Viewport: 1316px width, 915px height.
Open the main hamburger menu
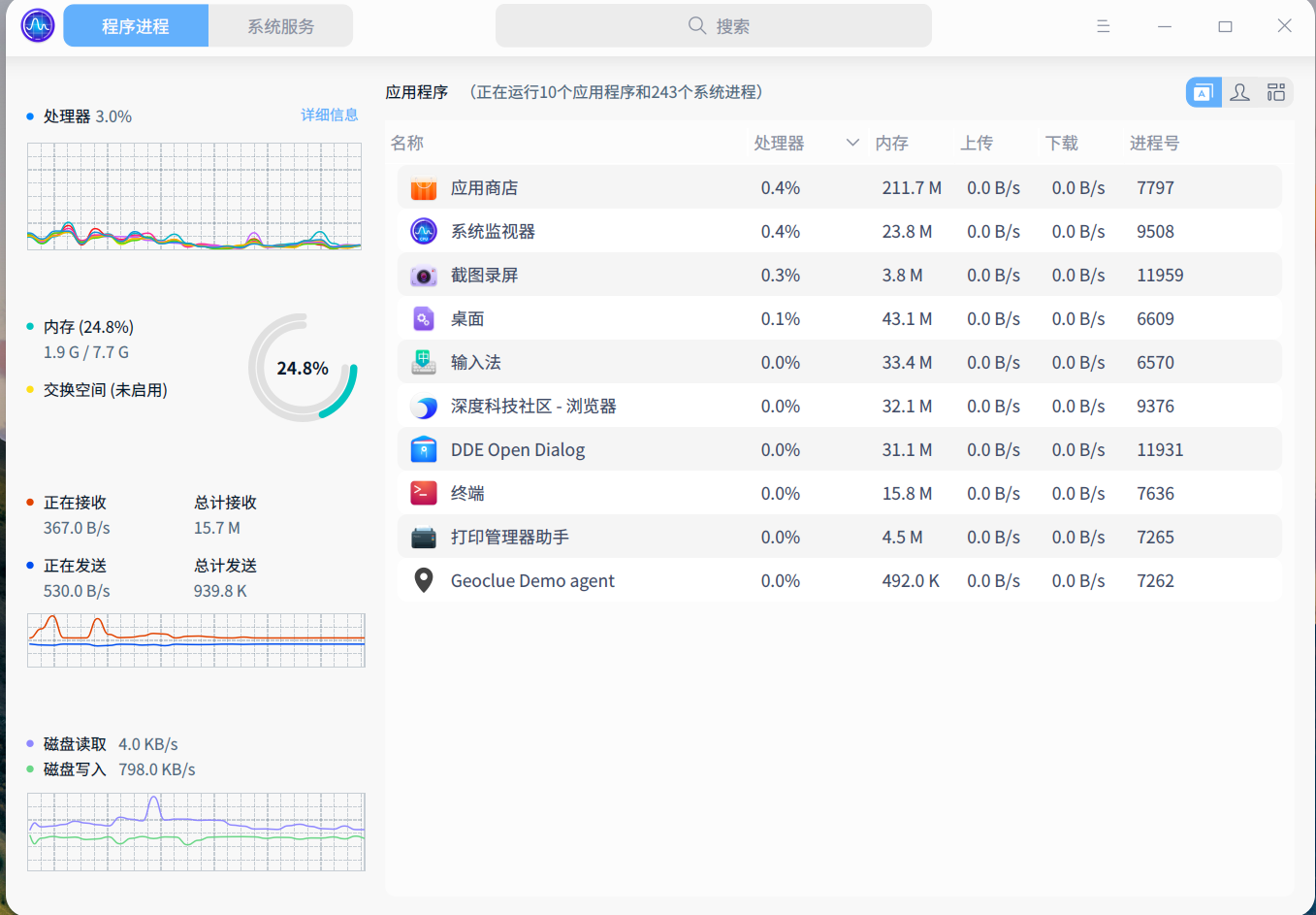click(x=1103, y=25)
